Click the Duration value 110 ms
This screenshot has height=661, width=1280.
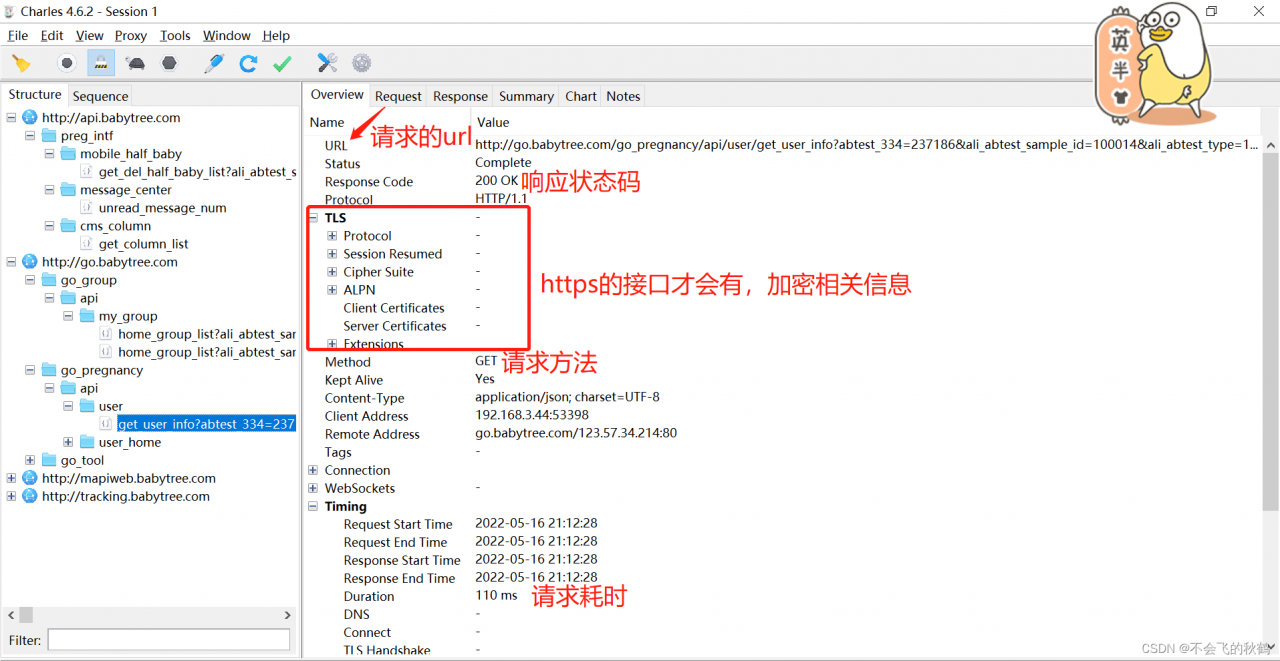pos(496,595)
